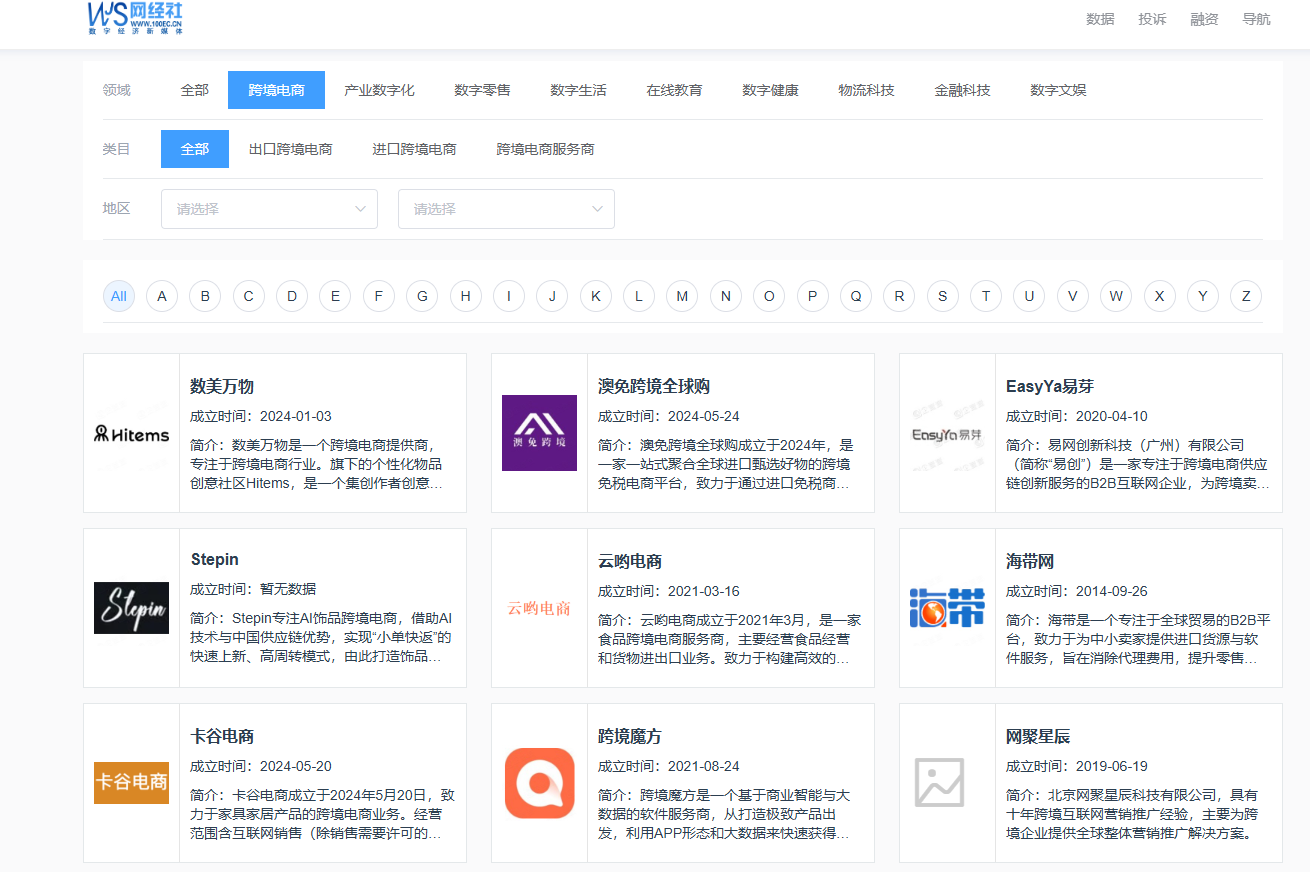Filter companies by letter W
The height and width of the screenshot is (872, 1310).
point(1116,296)
